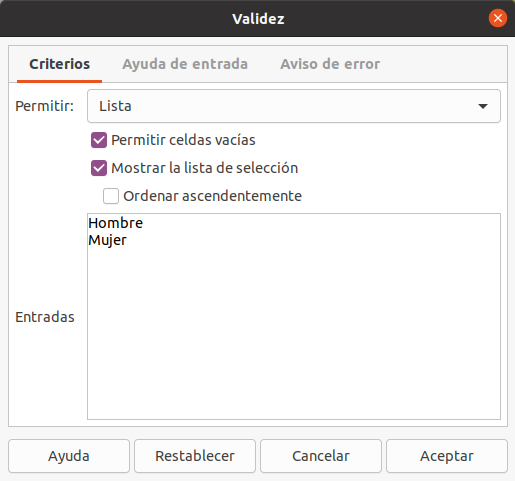Click the Validez title bar
Screen dimensions: 515x481
point(258,18)
